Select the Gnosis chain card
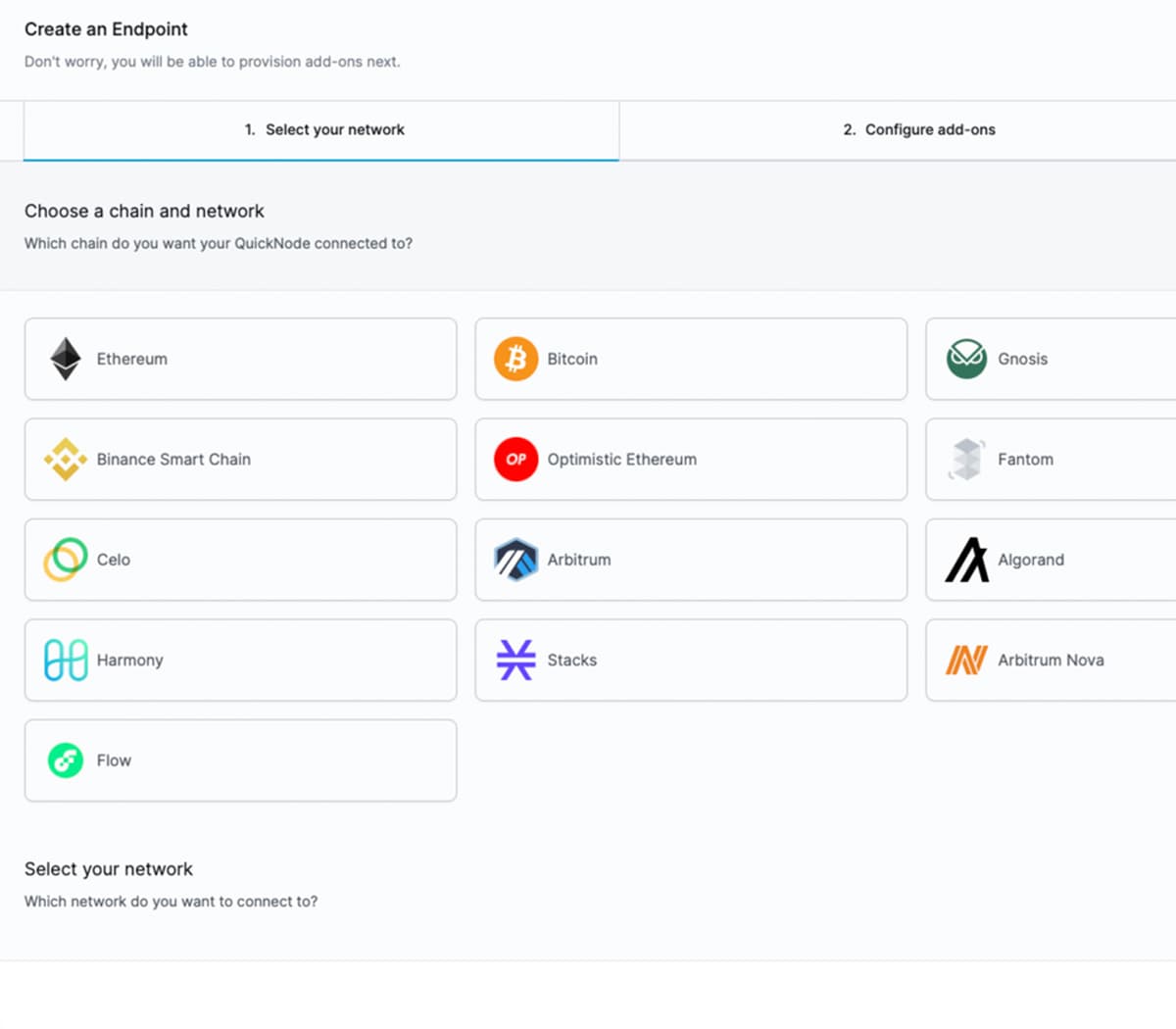Image resolution: width=1176 pixels, height=1029 pixels. click(x=1051, y=359)
